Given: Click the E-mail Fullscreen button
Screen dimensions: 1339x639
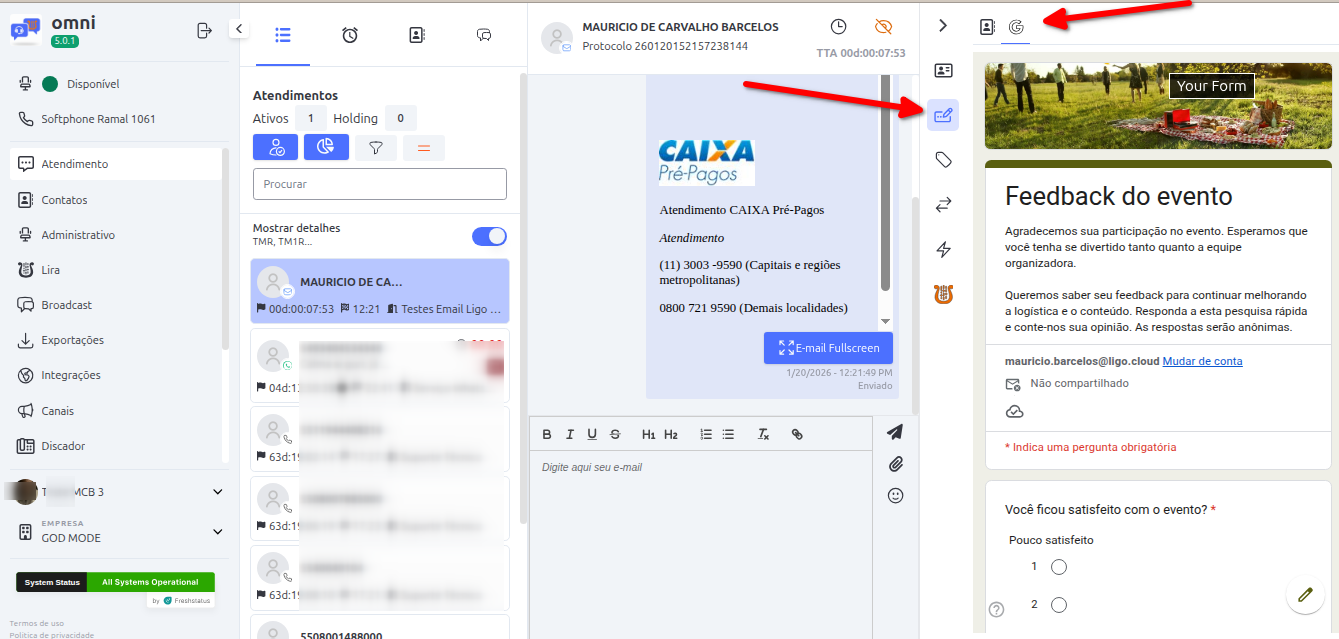Looking at the screenshot, I should point(828,347).
